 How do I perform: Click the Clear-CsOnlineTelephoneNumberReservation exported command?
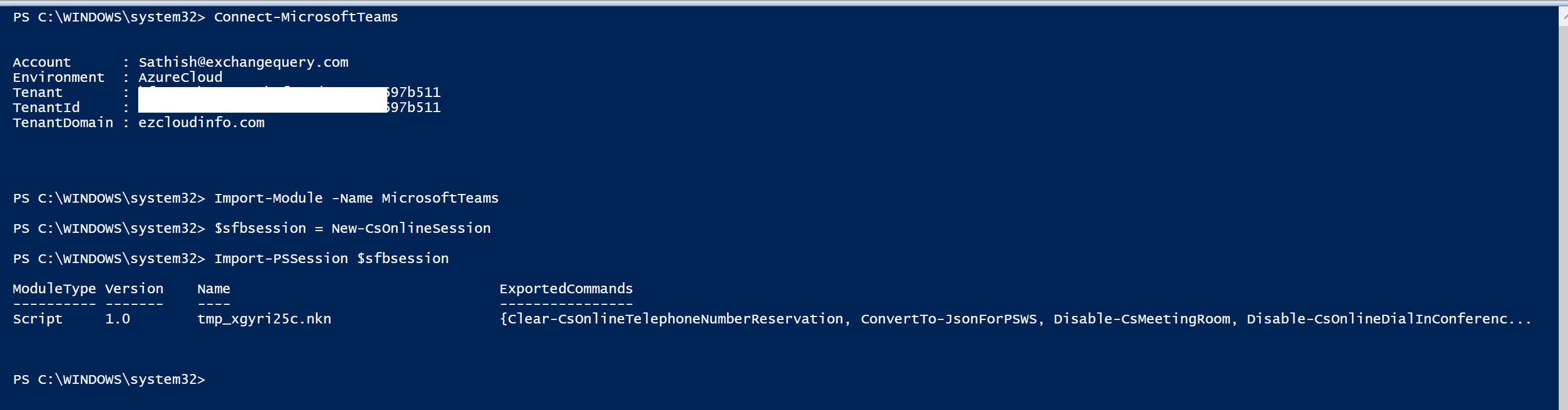click(x=675, y=319)
